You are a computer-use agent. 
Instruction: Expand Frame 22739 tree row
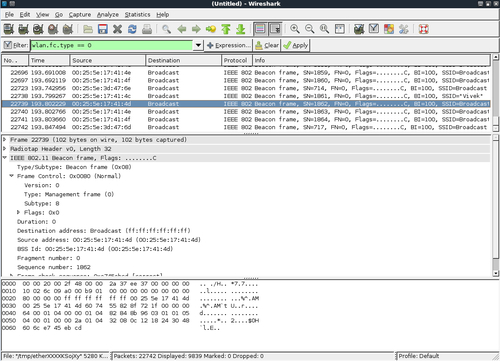5,140
